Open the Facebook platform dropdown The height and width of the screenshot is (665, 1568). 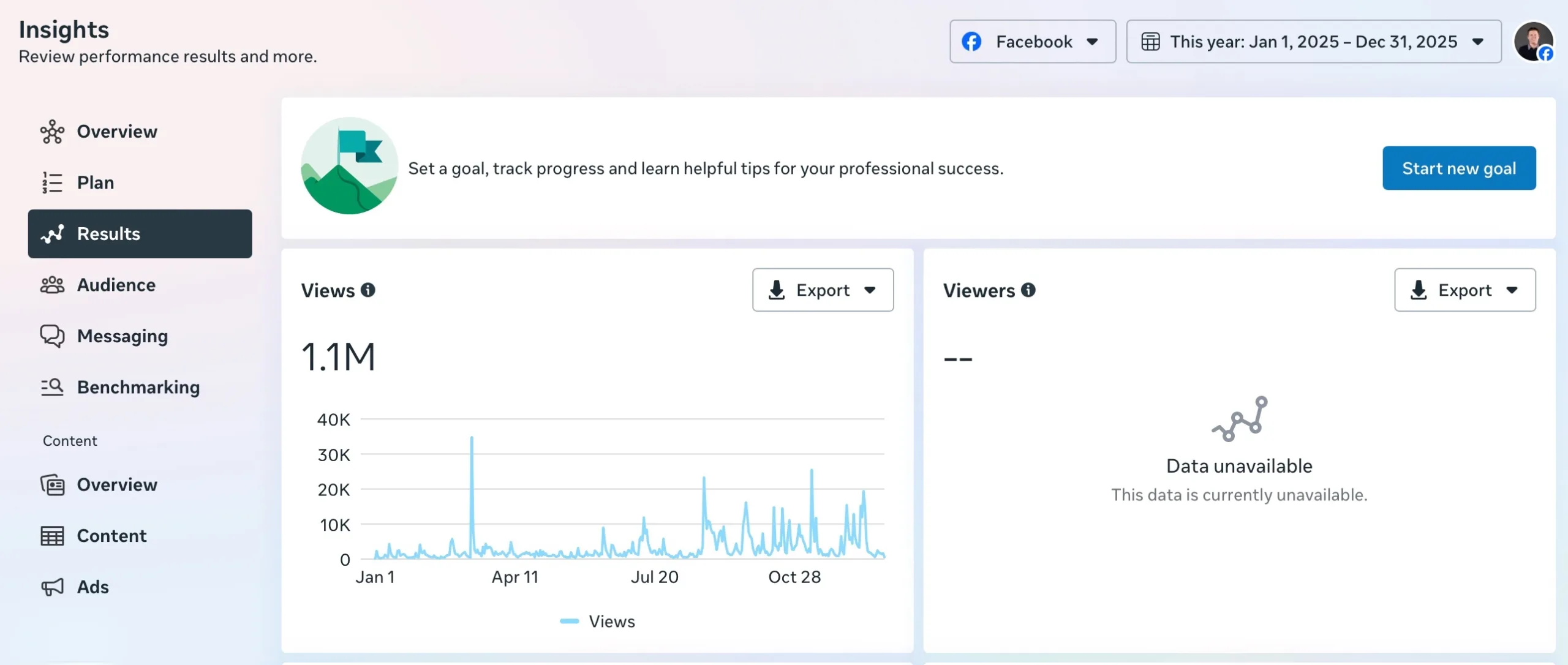tap(1032, 42)
